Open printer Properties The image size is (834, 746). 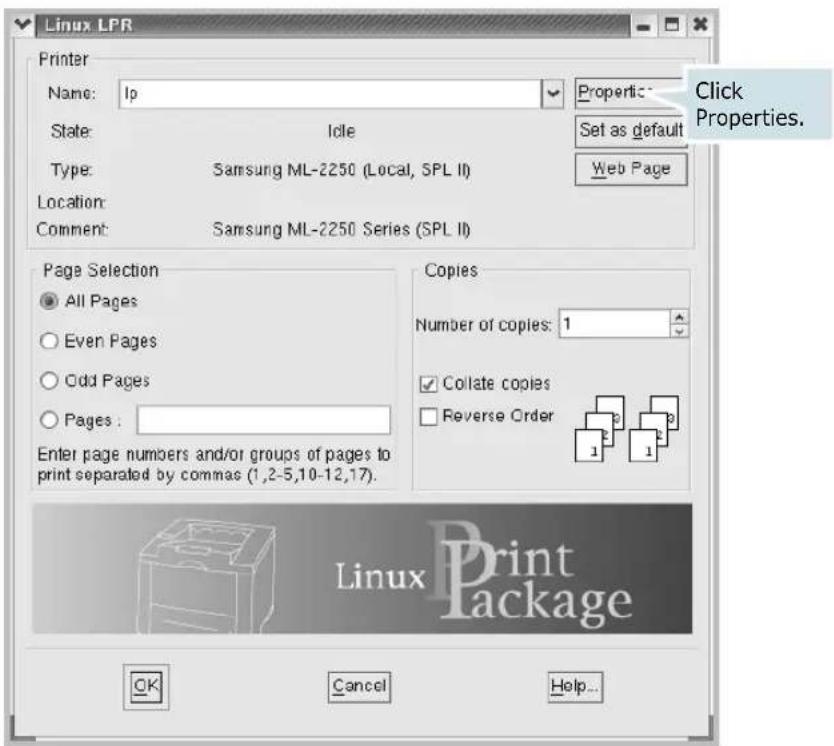click(x=629, y=93)
